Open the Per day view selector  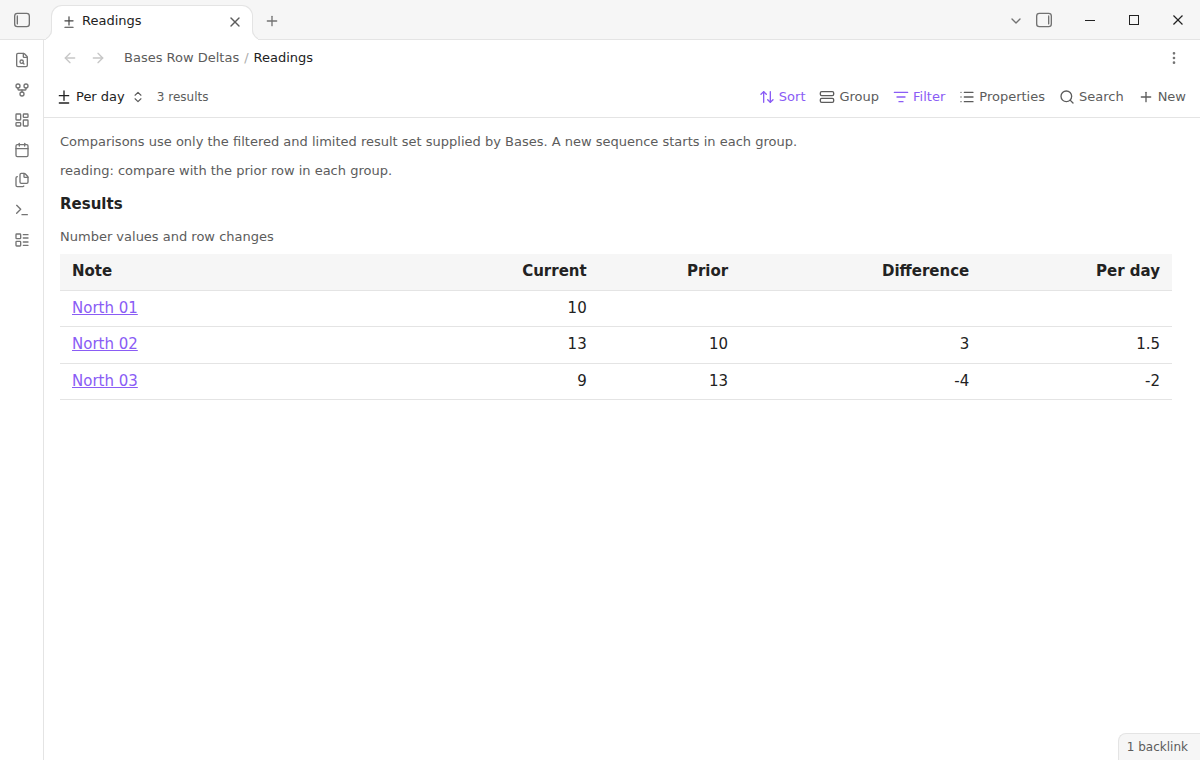101,97
